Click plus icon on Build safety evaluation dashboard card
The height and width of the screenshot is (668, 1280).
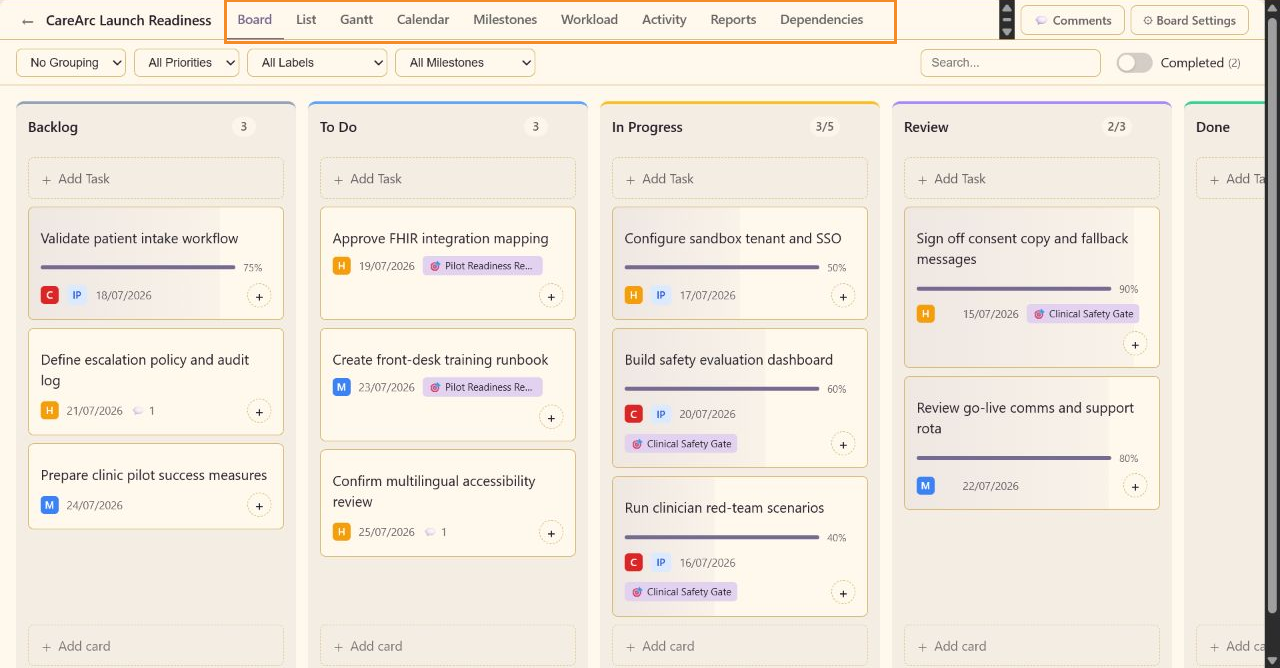click(x=843, y=444)
